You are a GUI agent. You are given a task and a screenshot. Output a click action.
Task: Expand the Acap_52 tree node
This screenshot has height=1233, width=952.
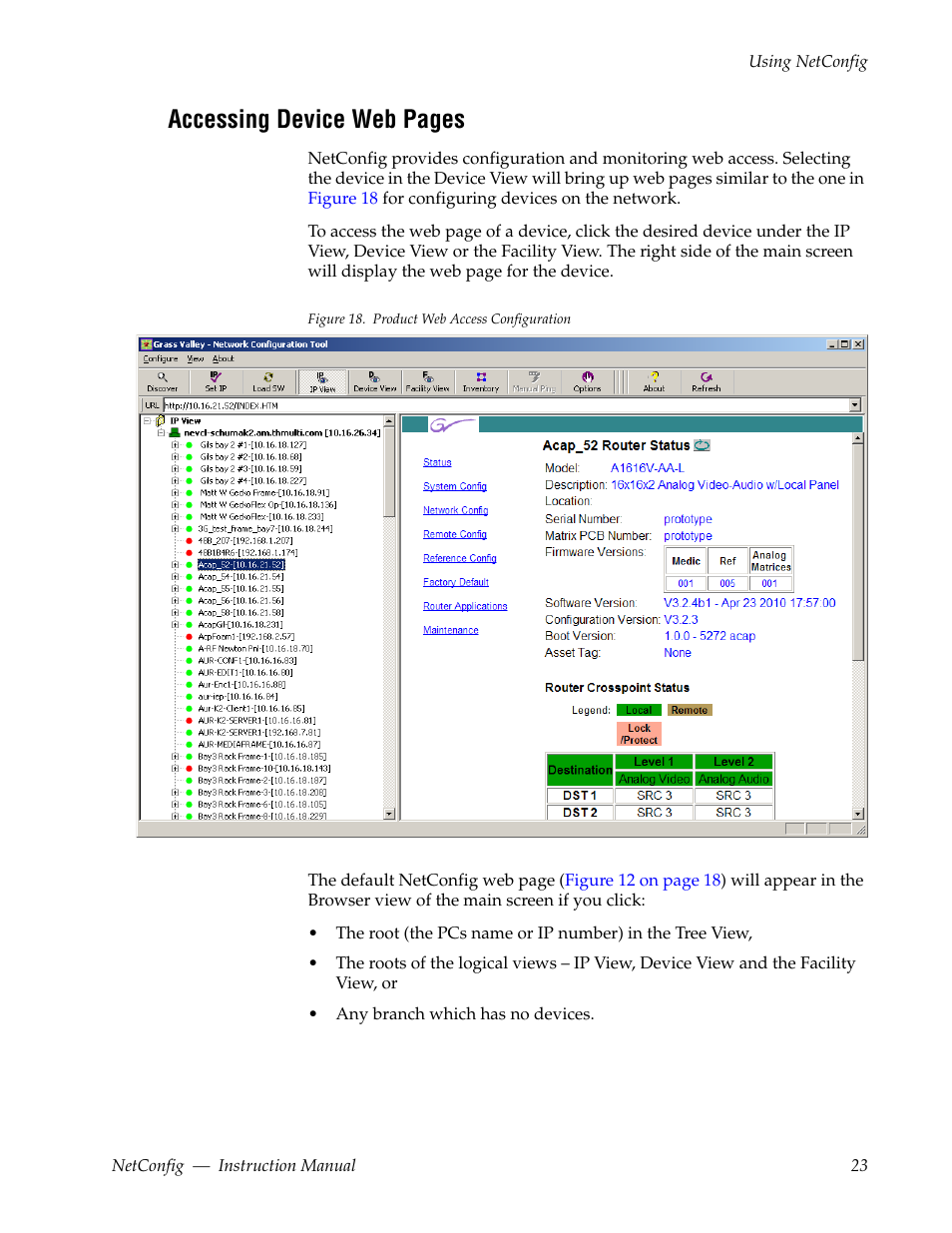175,565
